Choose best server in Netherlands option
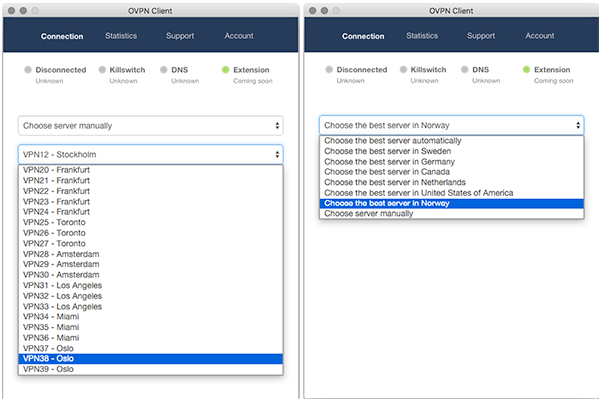The height and width of the screenshot is (402, 600). point(452,182)
